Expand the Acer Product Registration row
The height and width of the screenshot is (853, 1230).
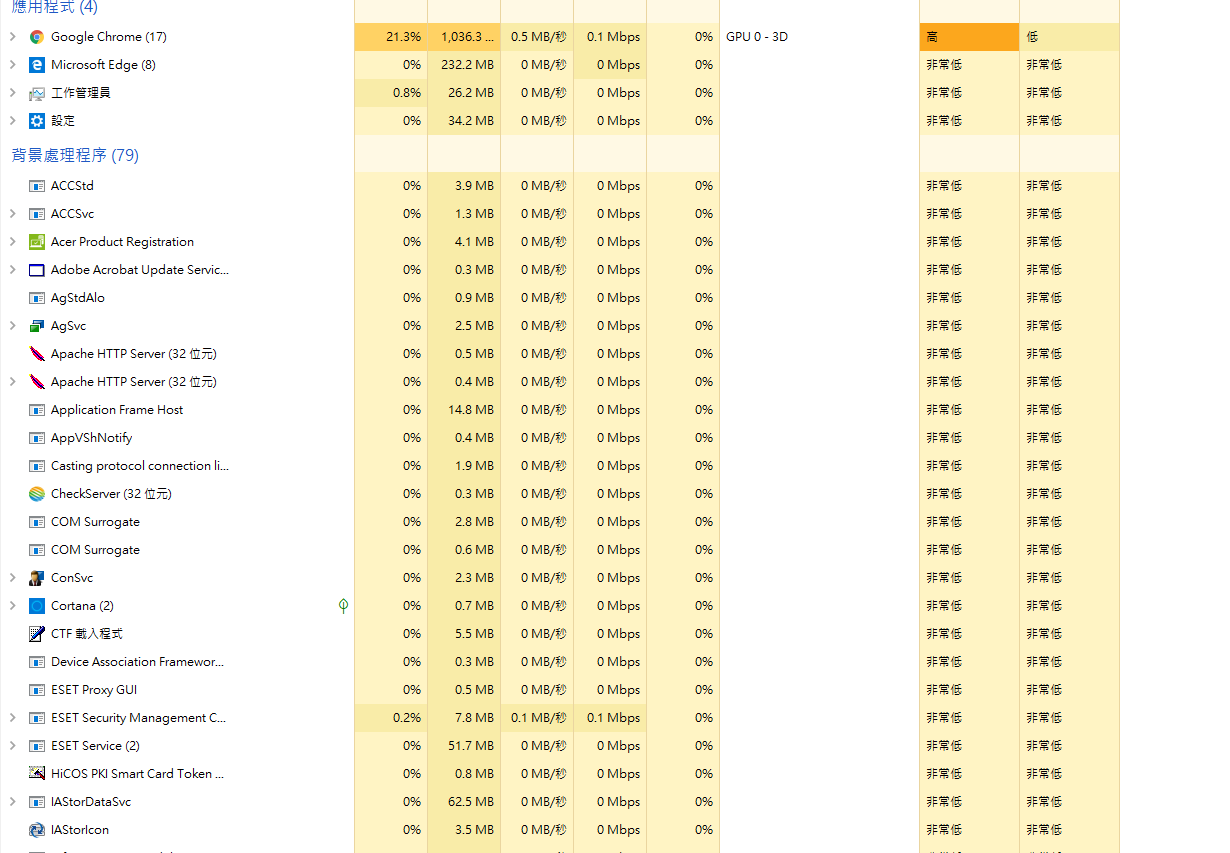click(x=12, y=242)
